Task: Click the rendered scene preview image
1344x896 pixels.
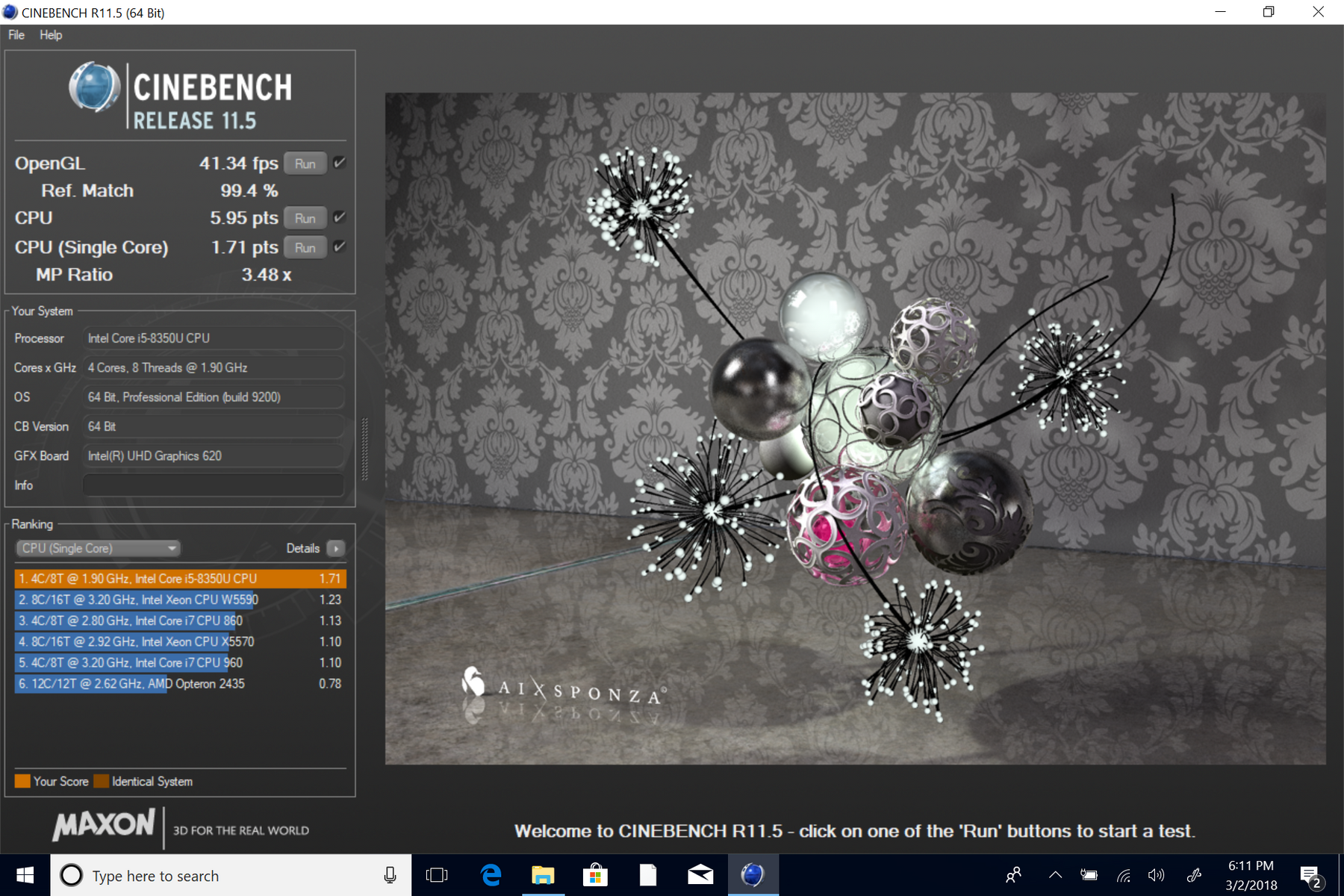Action: (x=855, y=428)
